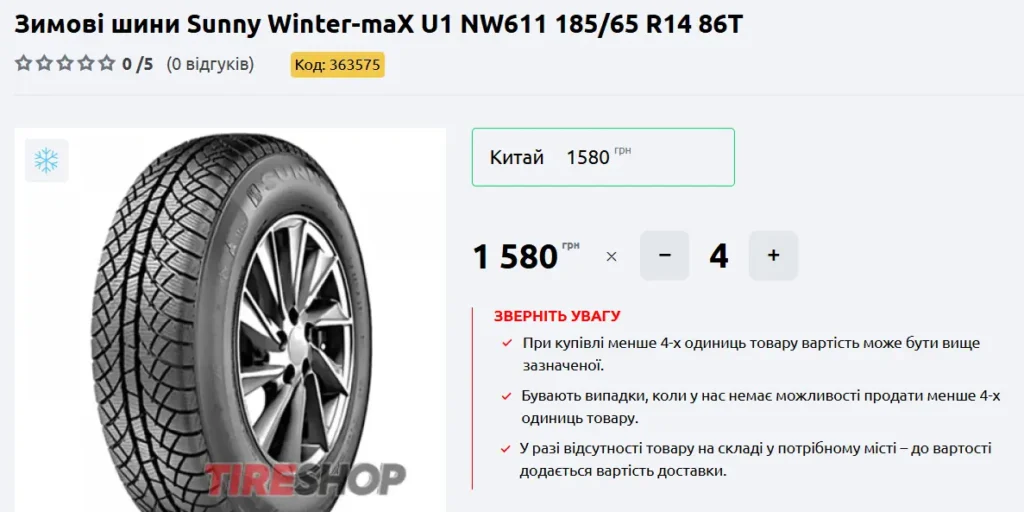Select the Китай 1580 грн price option
Image resolution: width=1024 pixels, height=512 pixels.
[603, 157]
